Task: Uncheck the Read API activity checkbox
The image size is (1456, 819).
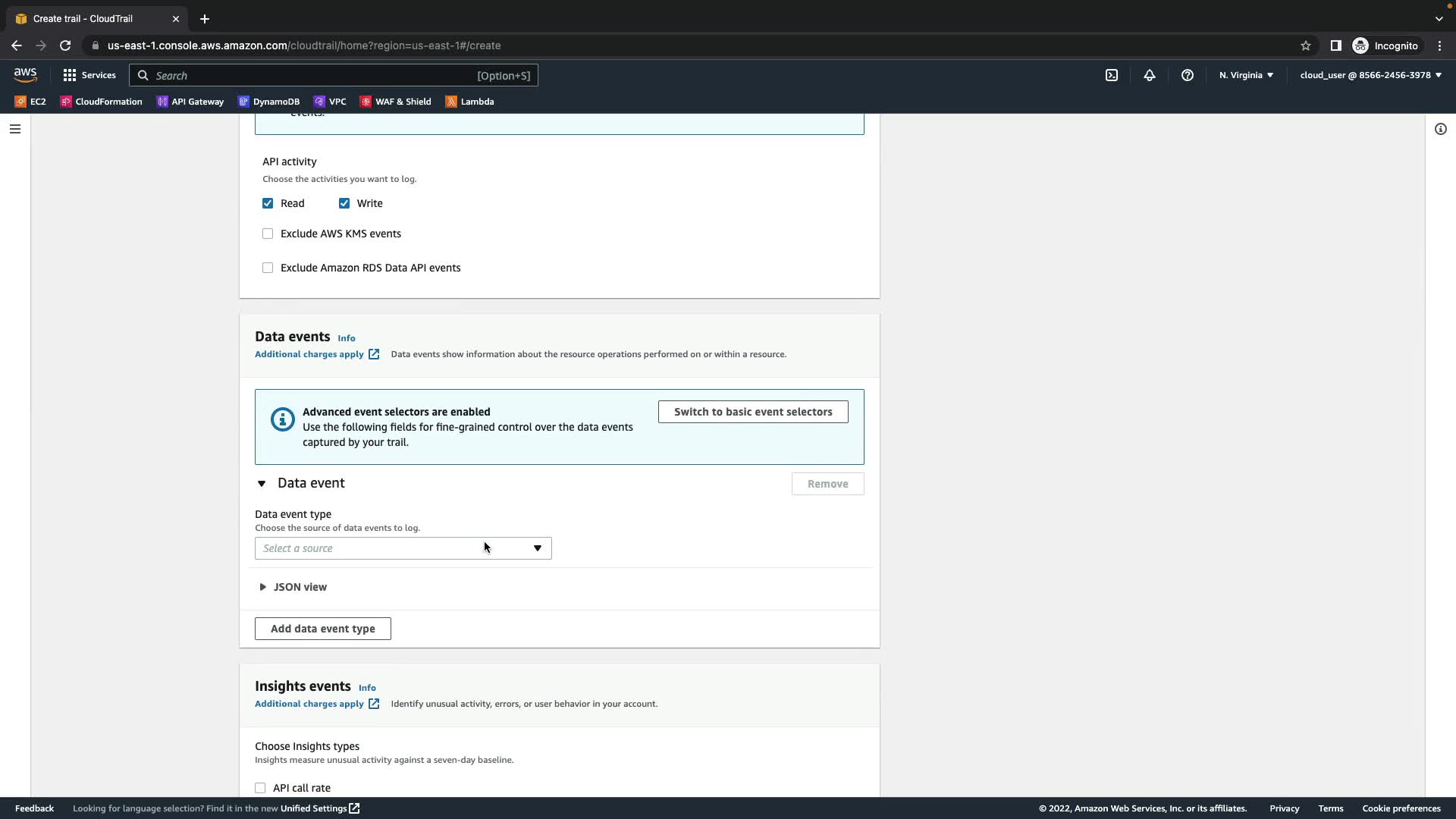Action: 268,203
